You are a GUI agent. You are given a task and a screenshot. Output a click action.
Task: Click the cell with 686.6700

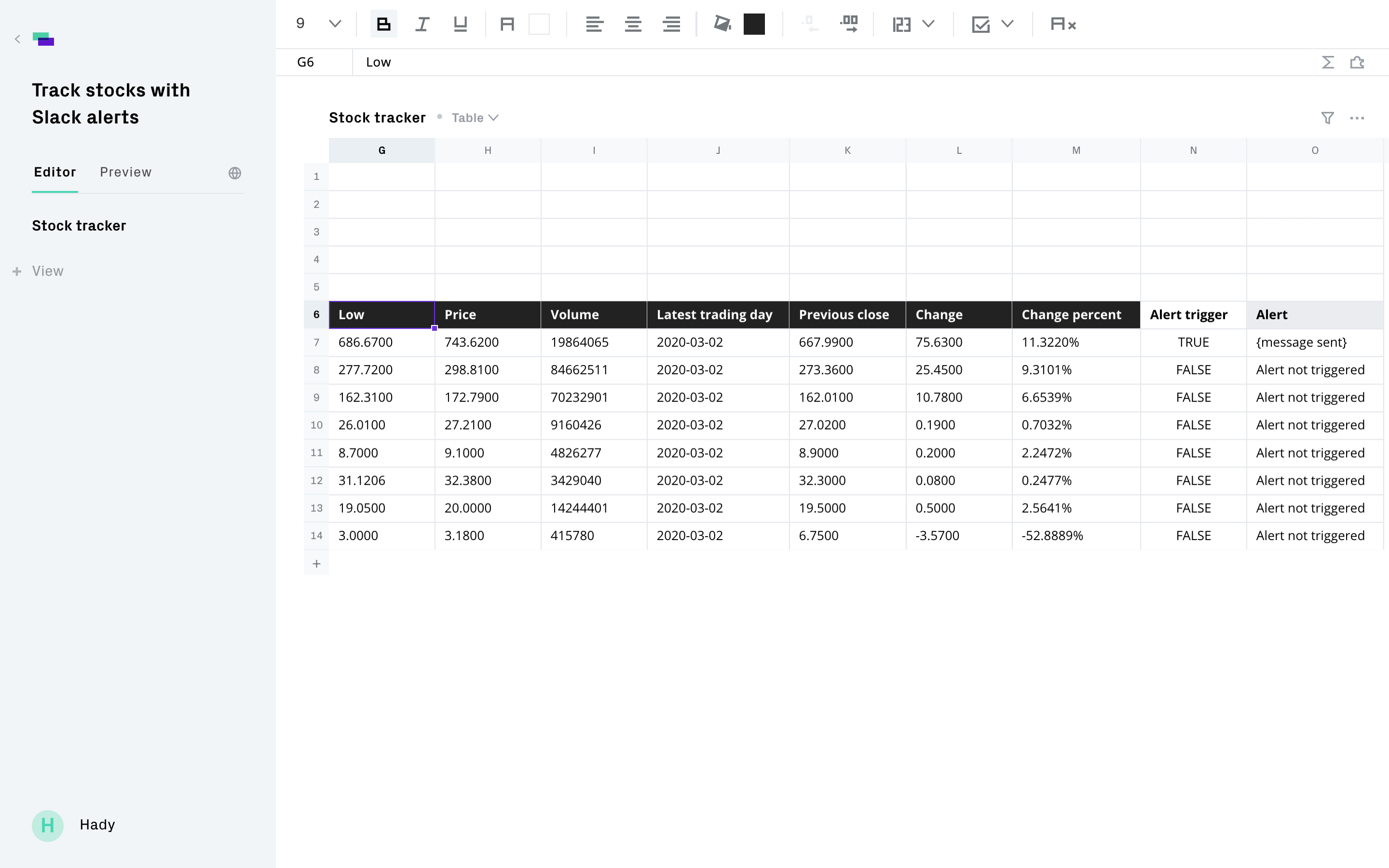pos(381,342)
